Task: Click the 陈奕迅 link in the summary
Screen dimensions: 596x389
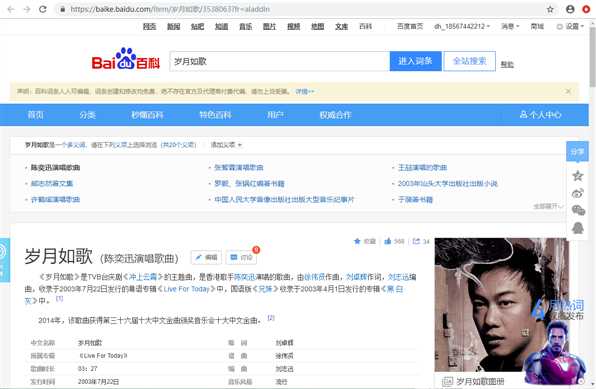Action: tap(244, 277)
